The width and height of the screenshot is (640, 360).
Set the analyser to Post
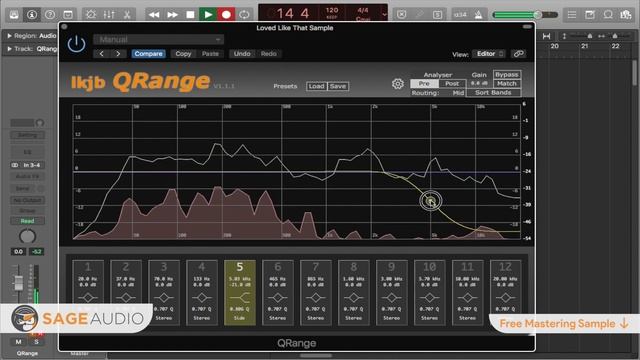(x=452, y=83)
